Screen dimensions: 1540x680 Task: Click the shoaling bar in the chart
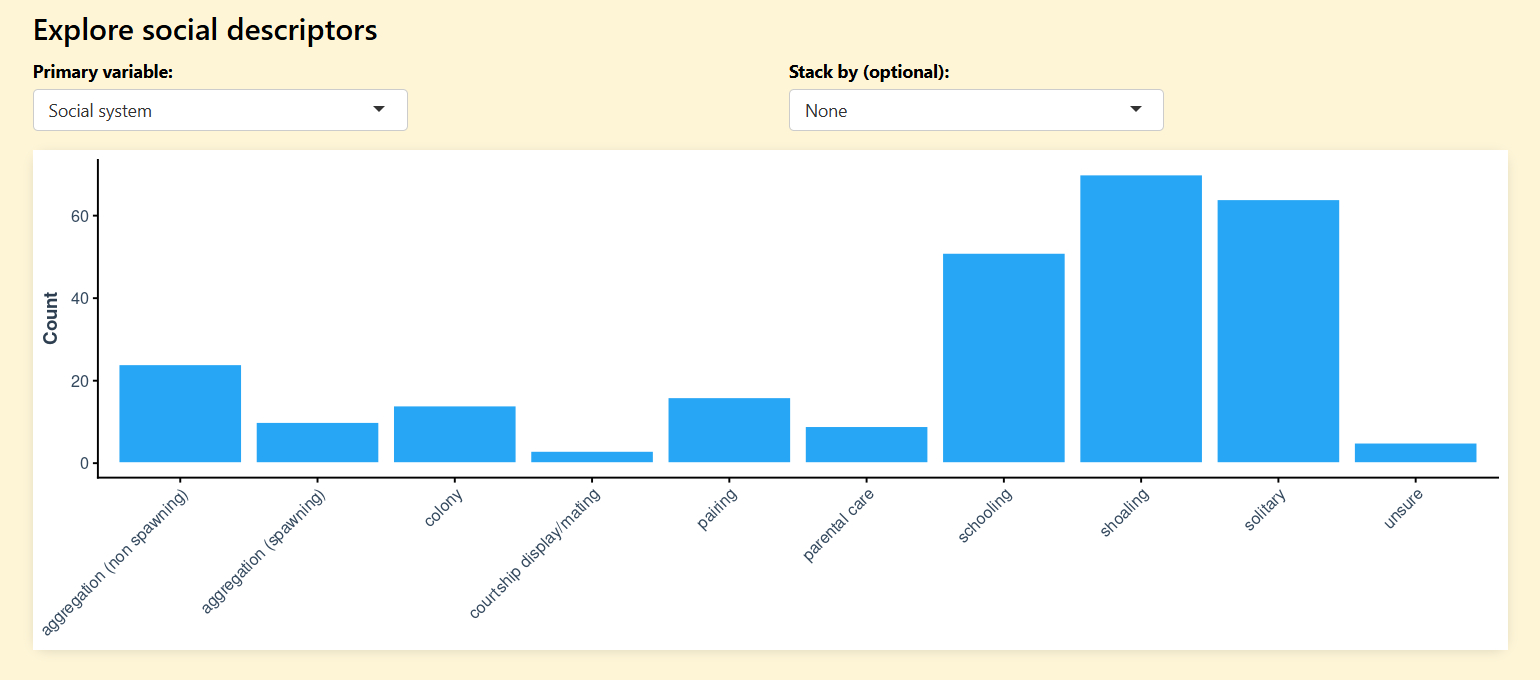1140,318
